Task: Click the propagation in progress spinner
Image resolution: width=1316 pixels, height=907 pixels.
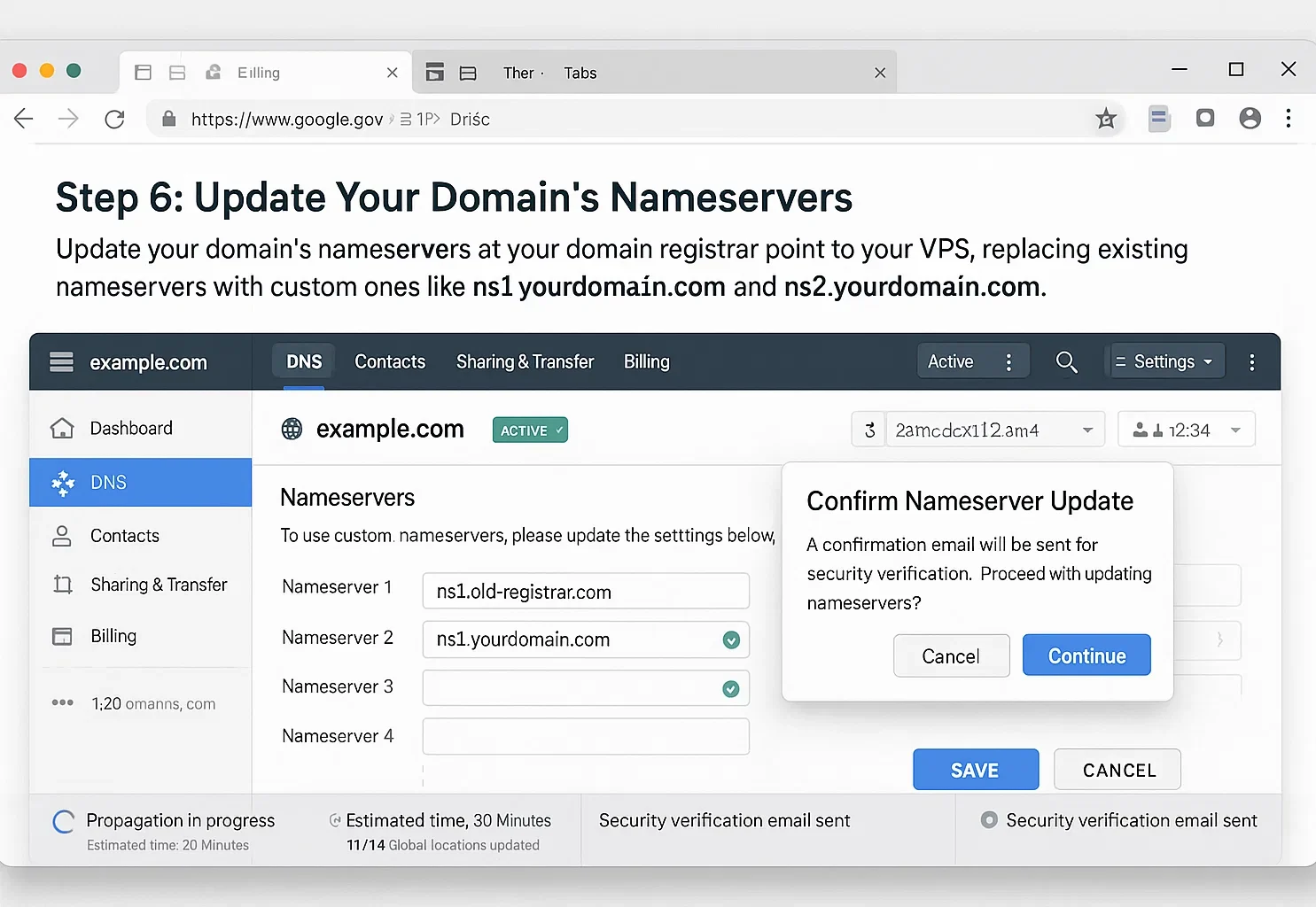Action: 63,821
